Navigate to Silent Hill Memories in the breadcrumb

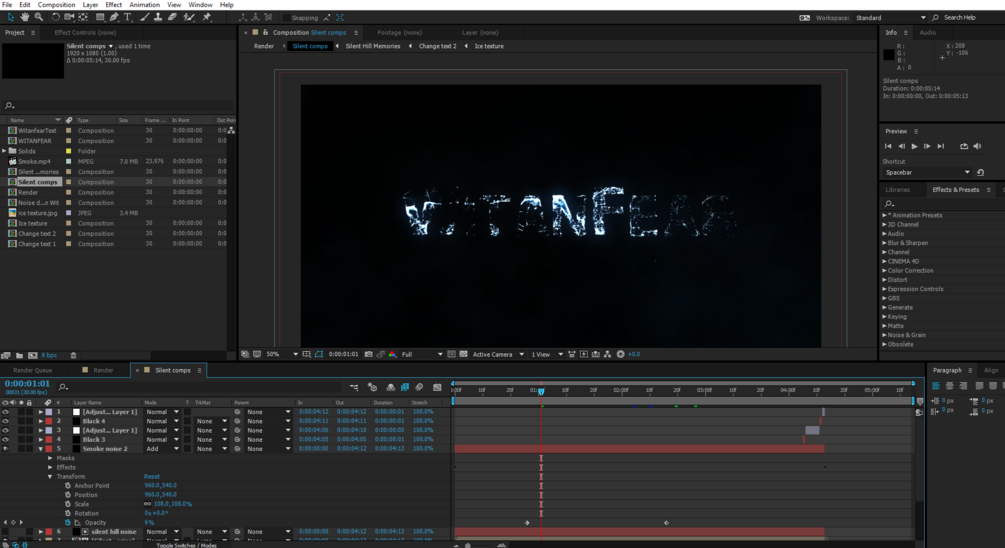pos(372,46)
